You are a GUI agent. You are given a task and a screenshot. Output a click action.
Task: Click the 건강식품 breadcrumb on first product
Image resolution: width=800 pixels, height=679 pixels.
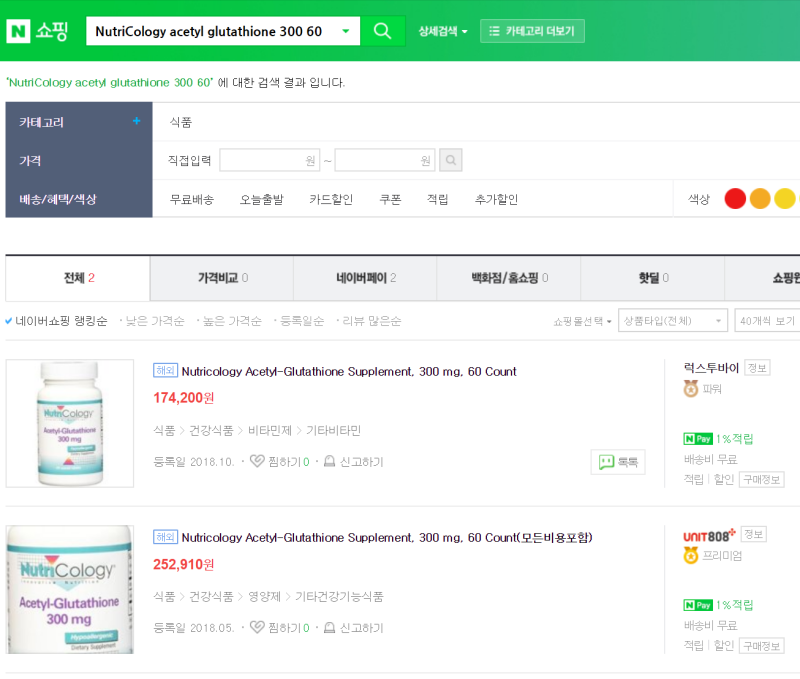[211, 431]
